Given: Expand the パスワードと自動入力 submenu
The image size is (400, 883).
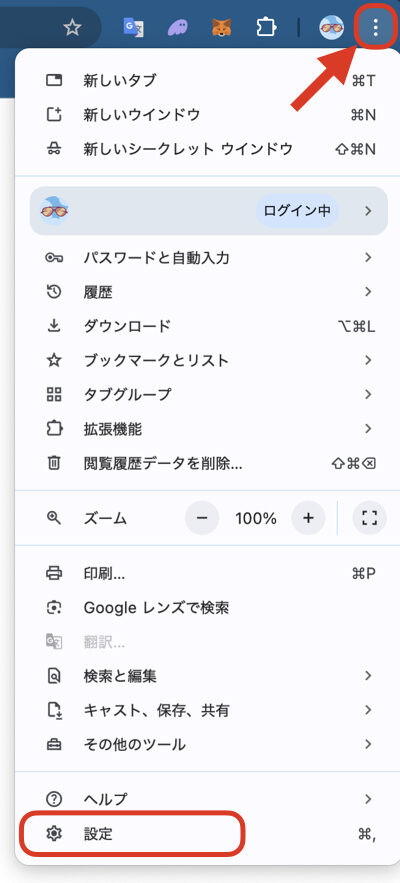Looking at the screenshot, I should pyautogui.click(x=208, y=258).
